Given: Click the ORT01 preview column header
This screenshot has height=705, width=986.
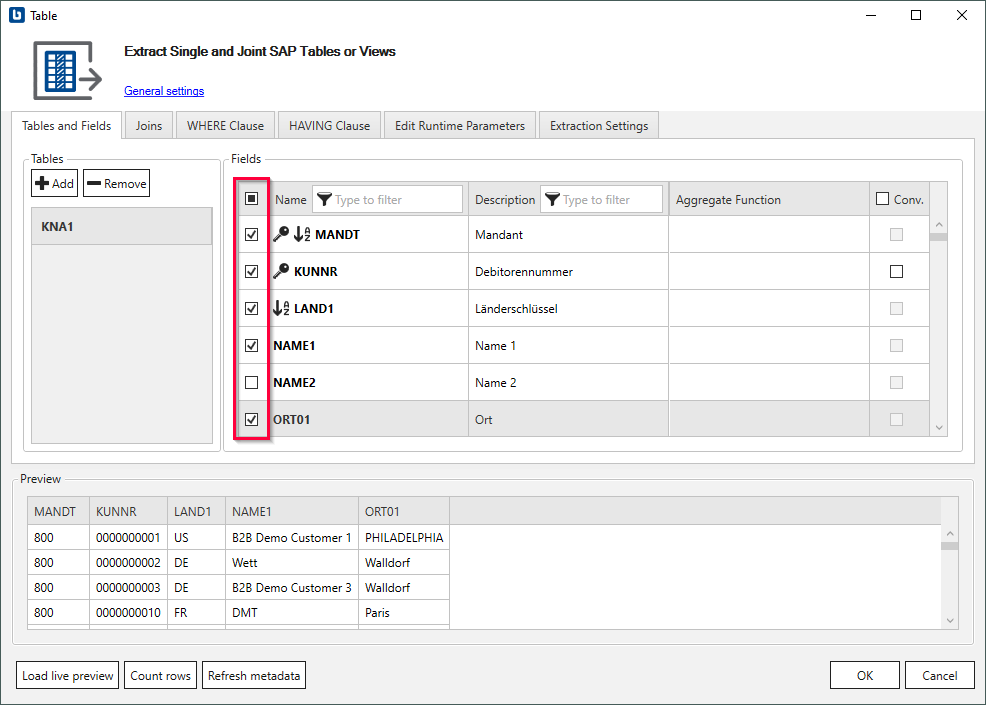Looking at the screenshot, I should click(x=404, y=511).
